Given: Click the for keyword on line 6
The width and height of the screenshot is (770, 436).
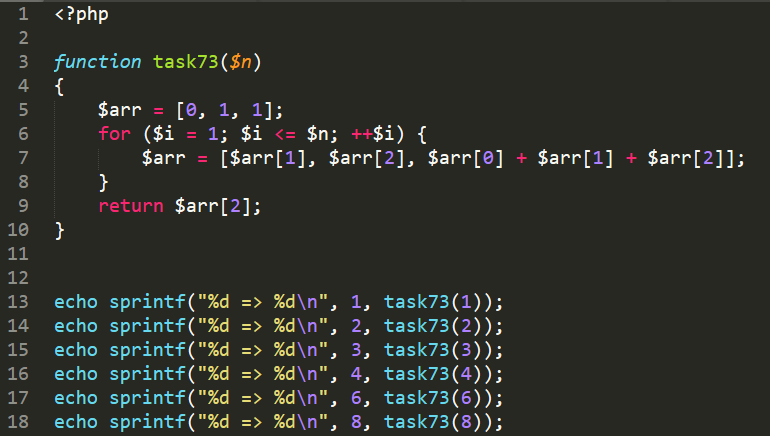Looking at the screenshot, I should tap(114, 134).
